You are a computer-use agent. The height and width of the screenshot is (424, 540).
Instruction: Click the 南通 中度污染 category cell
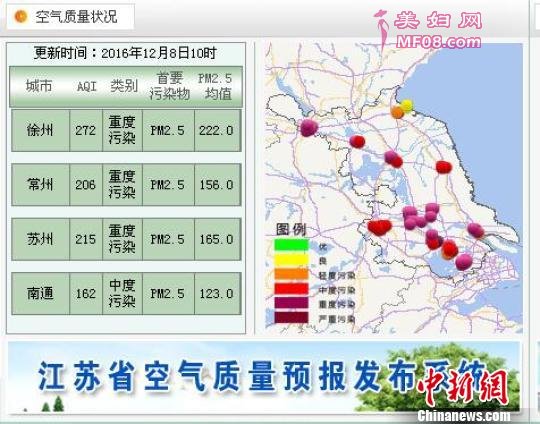(x=122, y=293)
